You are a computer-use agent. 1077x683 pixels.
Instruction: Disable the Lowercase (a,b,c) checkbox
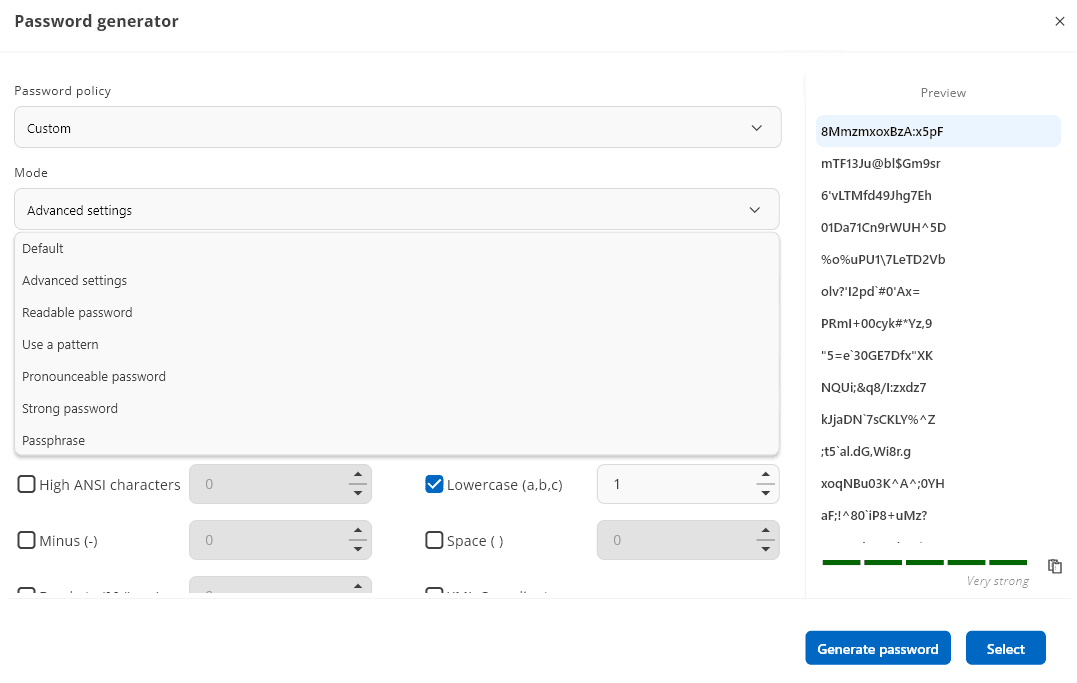434,484
